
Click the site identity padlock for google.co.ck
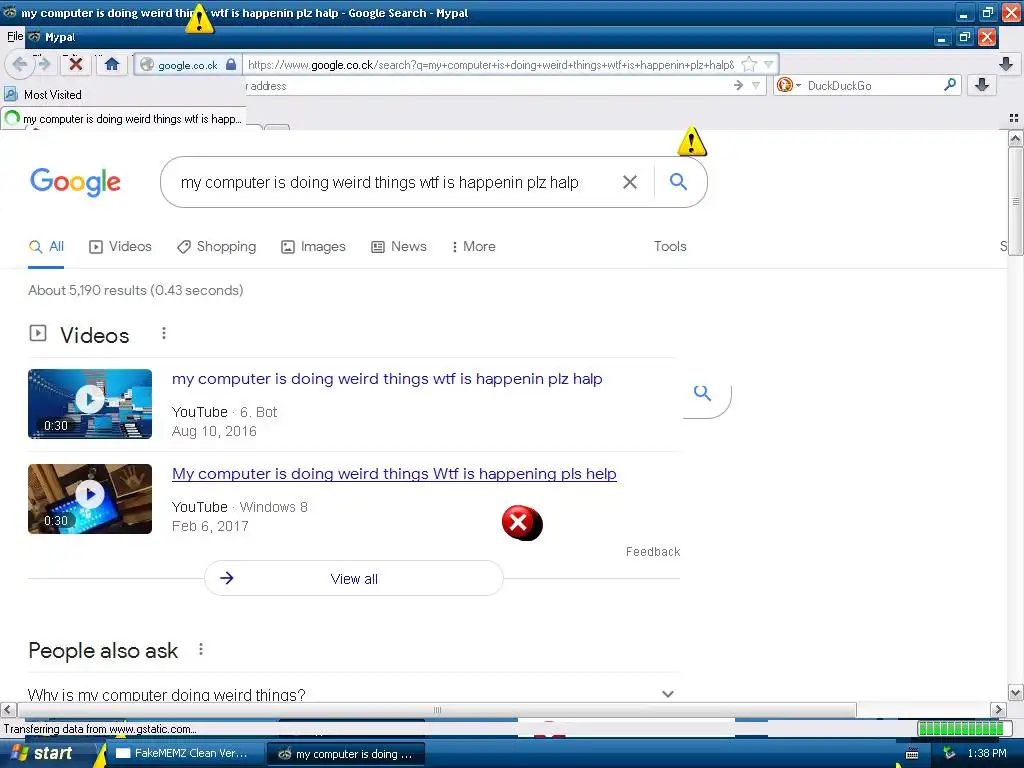[x=231, y=64]
